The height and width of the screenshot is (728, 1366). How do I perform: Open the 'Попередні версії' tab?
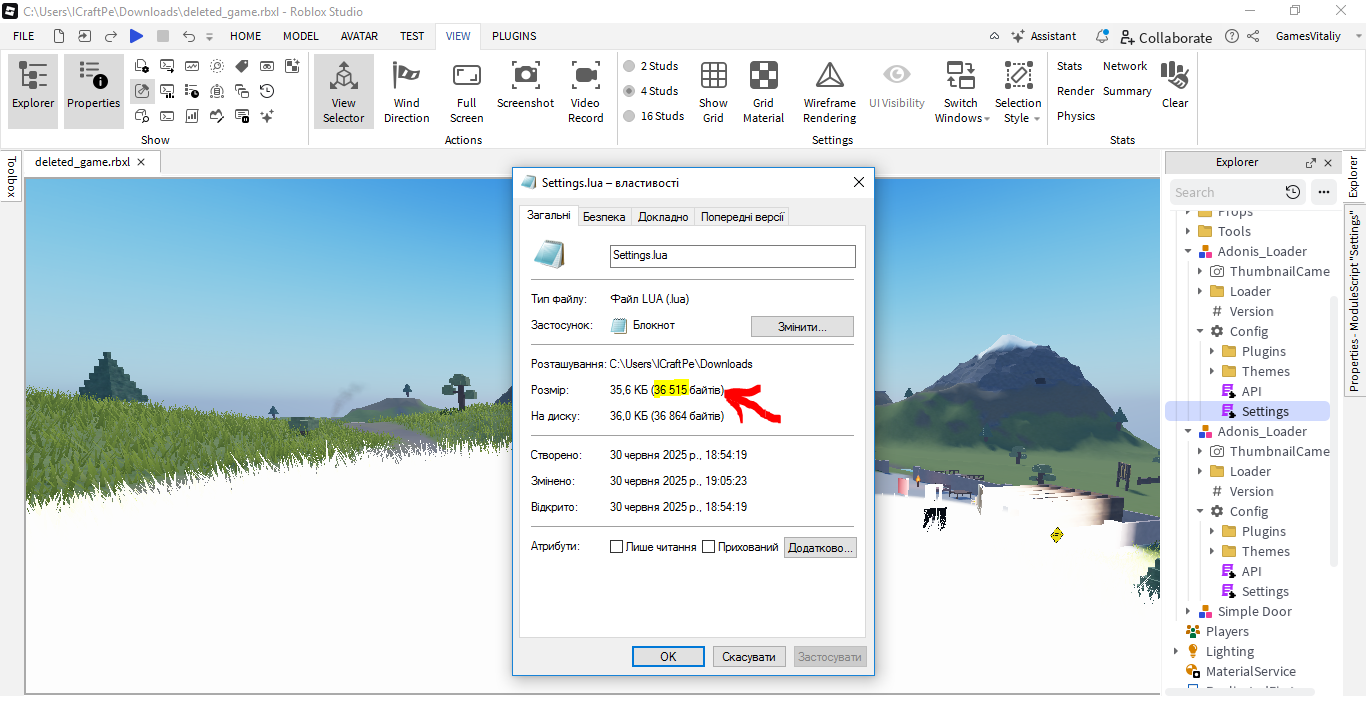pos(742,217)
